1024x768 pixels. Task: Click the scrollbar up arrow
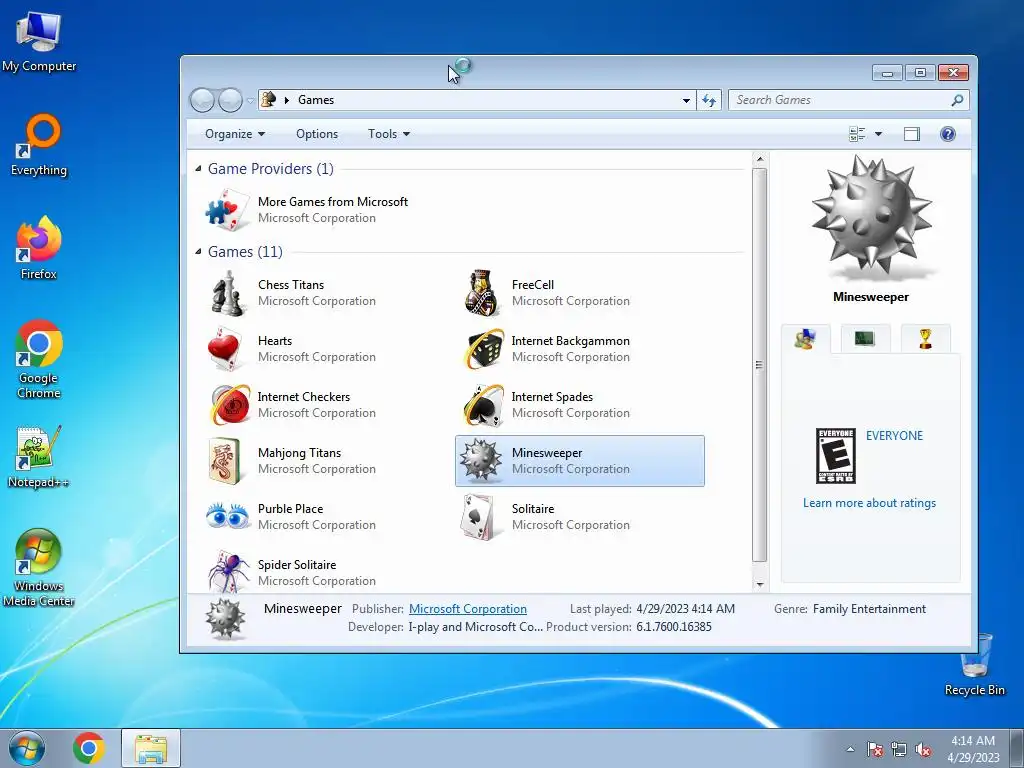760,159
